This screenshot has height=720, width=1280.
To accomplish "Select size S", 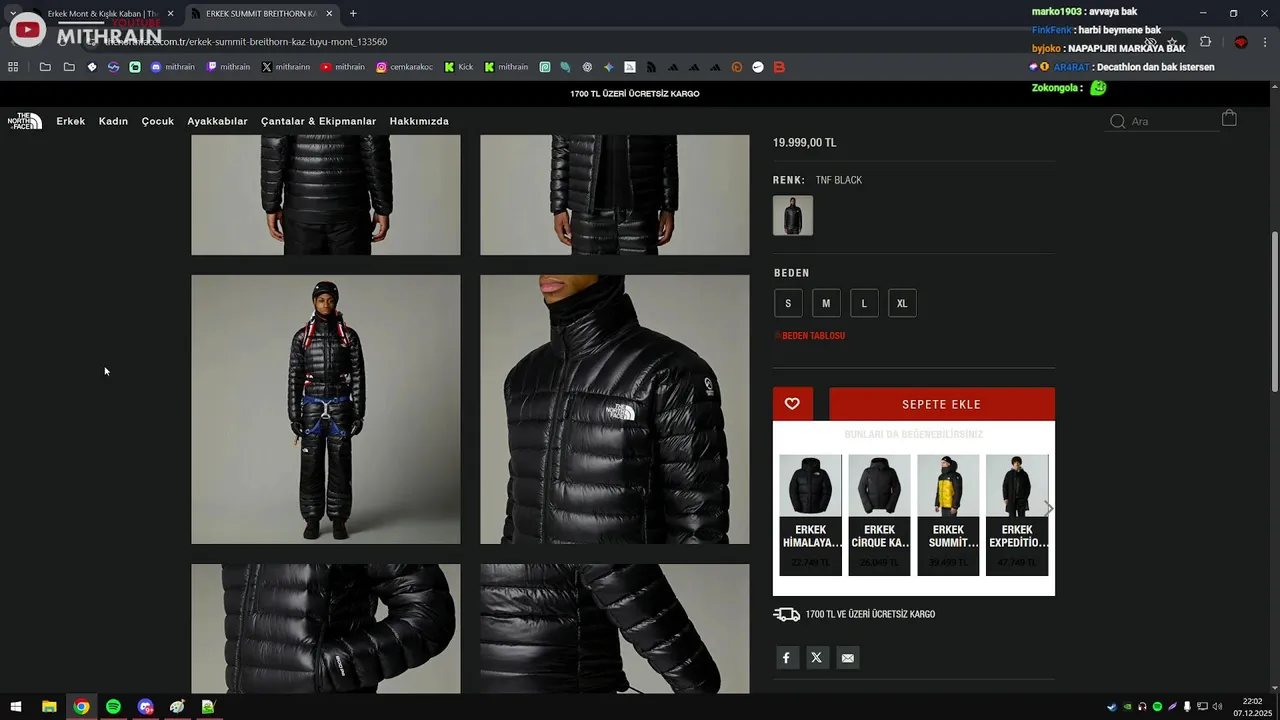I will click(788, 303).
